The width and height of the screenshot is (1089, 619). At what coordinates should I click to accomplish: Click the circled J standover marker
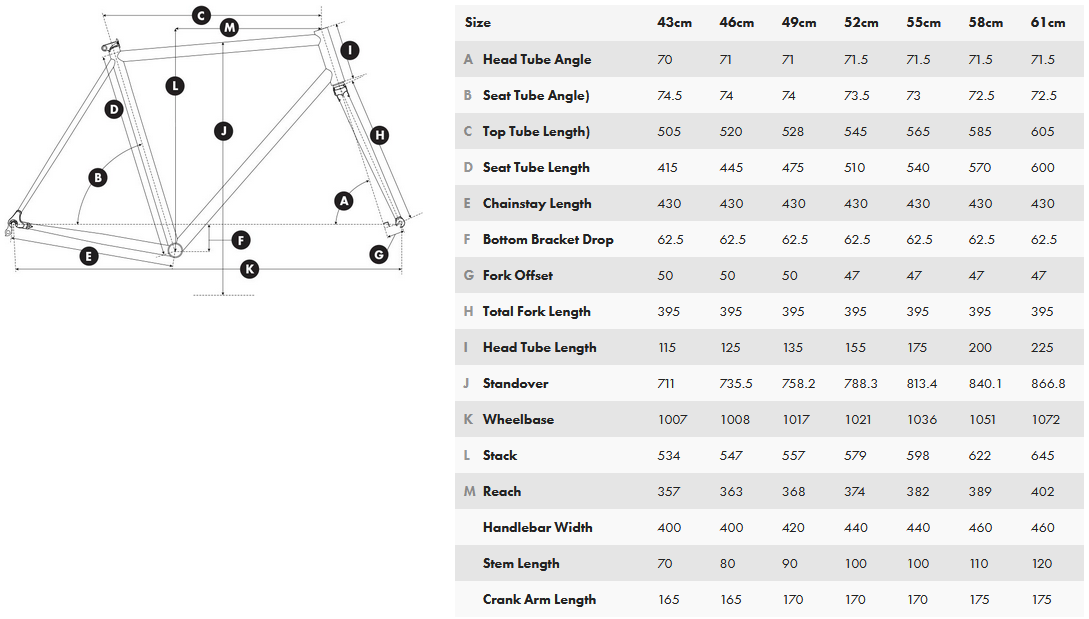[223, 130]
